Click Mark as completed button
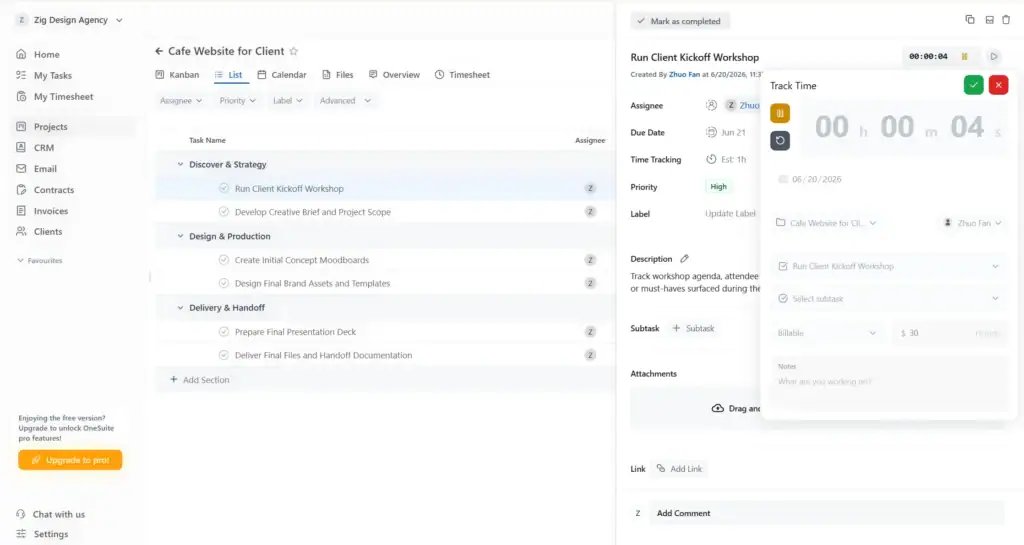Screen dimensions: 1024x545 tap(679, 21)
